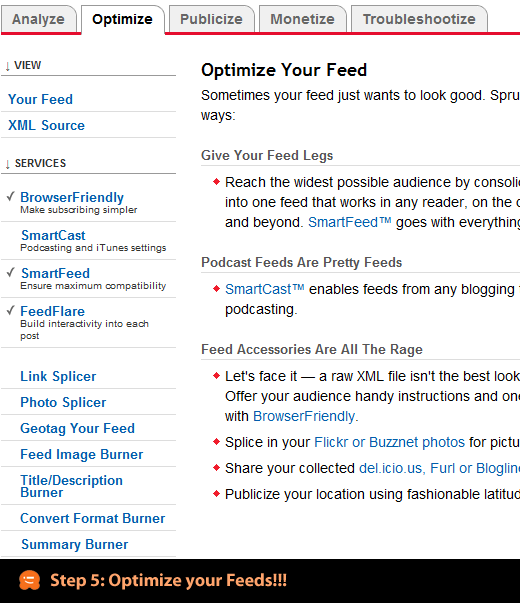Open Link Splicer service
This screenshot has width=520, height=603.
[x=58, y=376]
